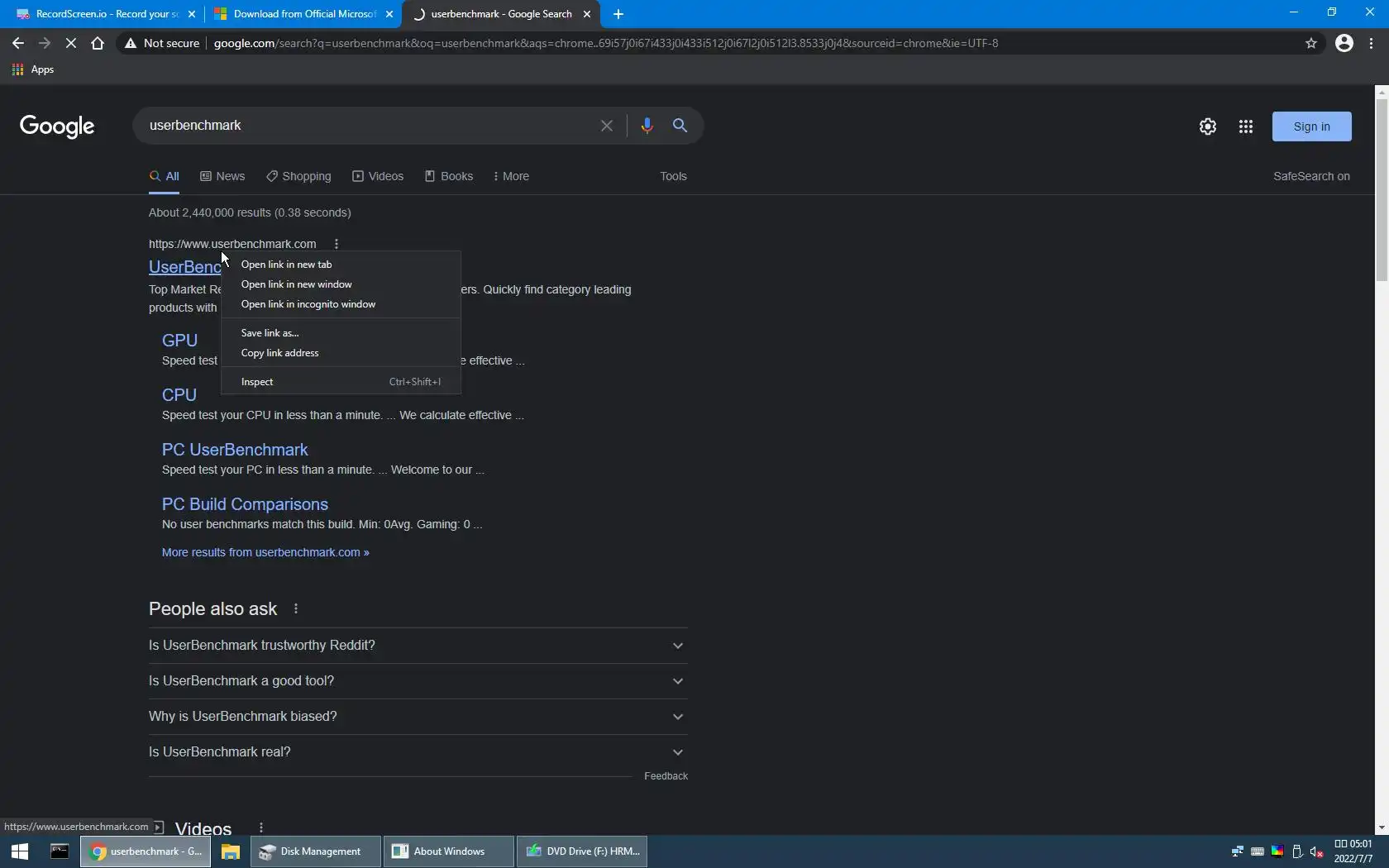Select Save link as from context menu

tap(341, 333)
